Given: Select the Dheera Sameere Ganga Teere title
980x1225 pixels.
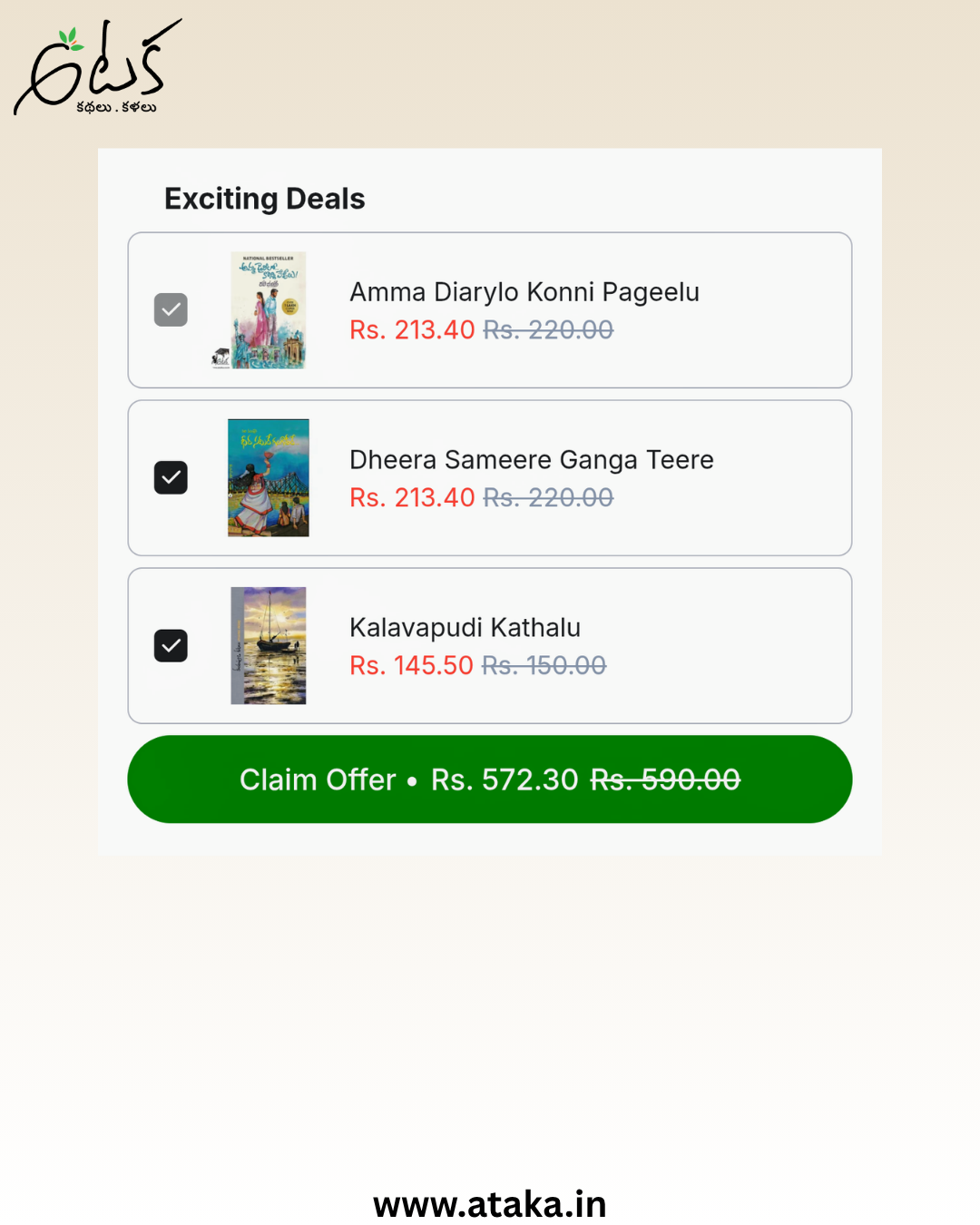Looking at the screenshot, I should pos(532,460).
